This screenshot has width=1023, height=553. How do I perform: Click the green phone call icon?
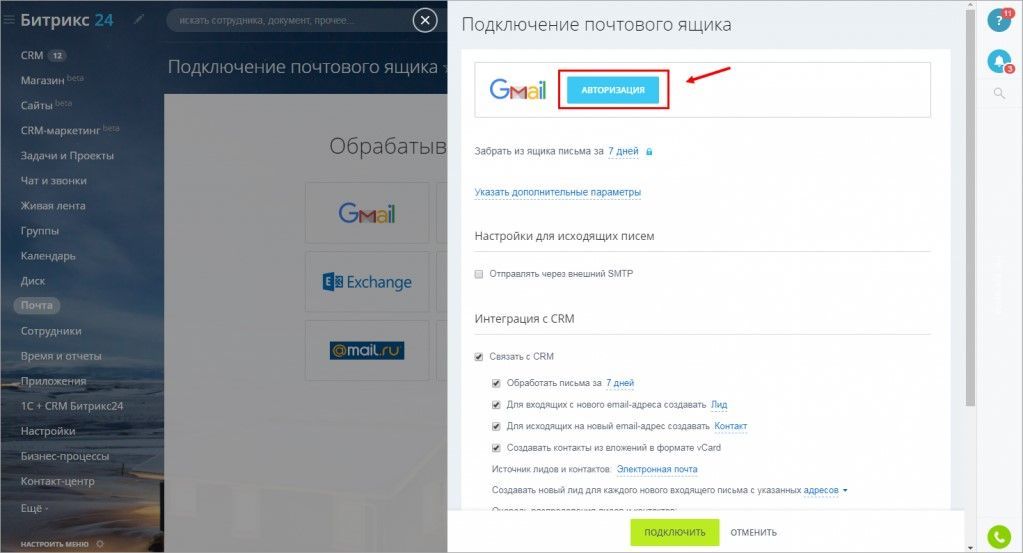point(998,537)
